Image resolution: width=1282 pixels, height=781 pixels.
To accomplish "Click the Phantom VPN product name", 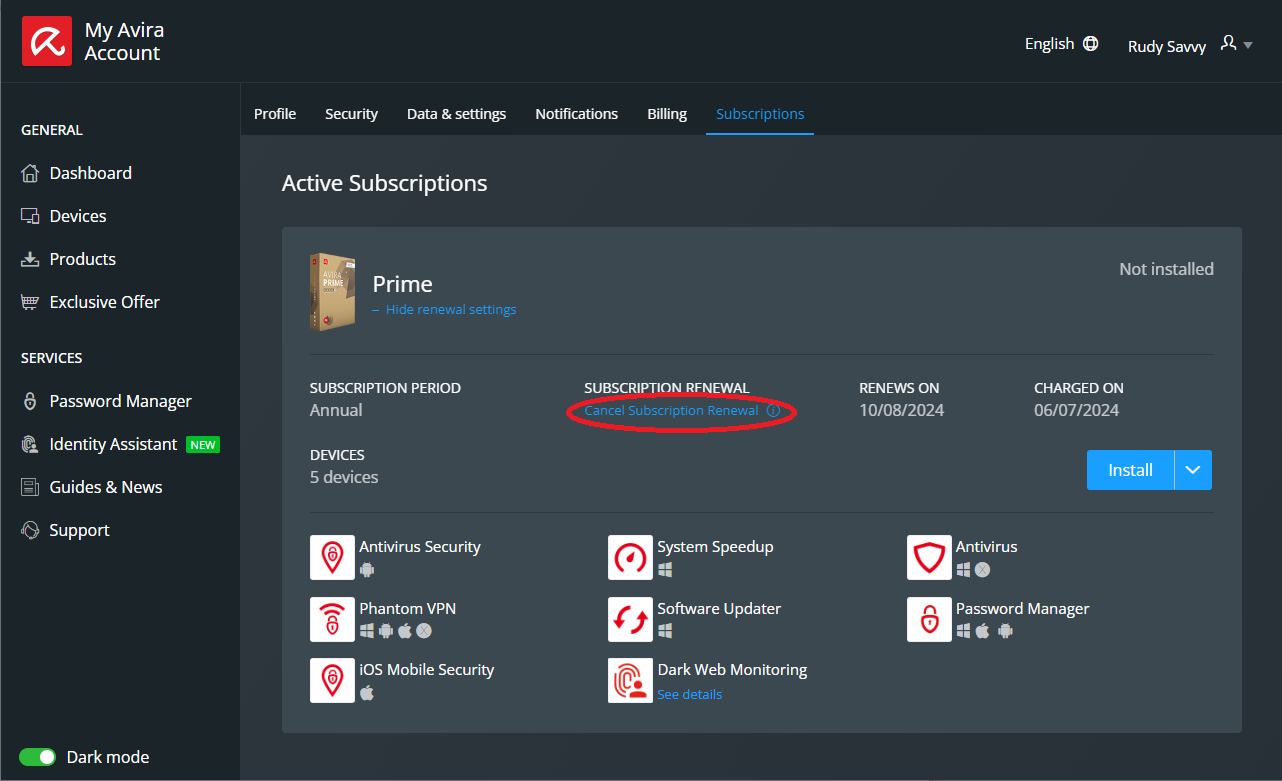I will (x=407, y=609).
